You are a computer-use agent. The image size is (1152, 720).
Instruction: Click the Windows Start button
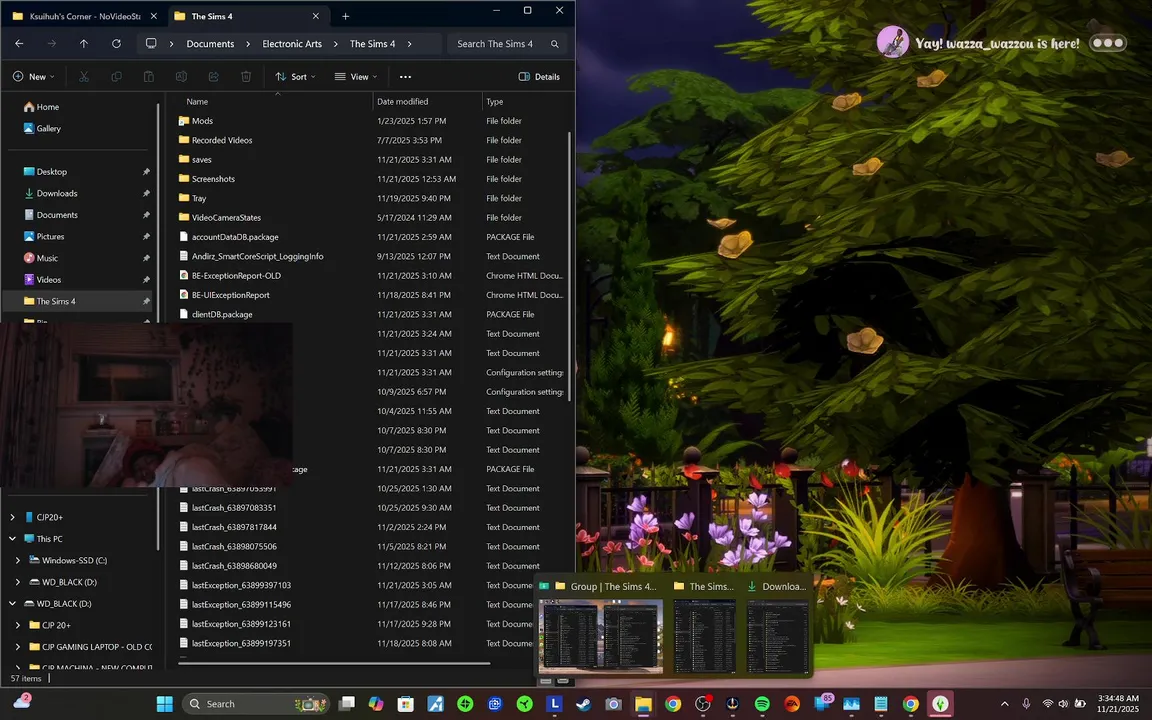[x=165, y=704]
